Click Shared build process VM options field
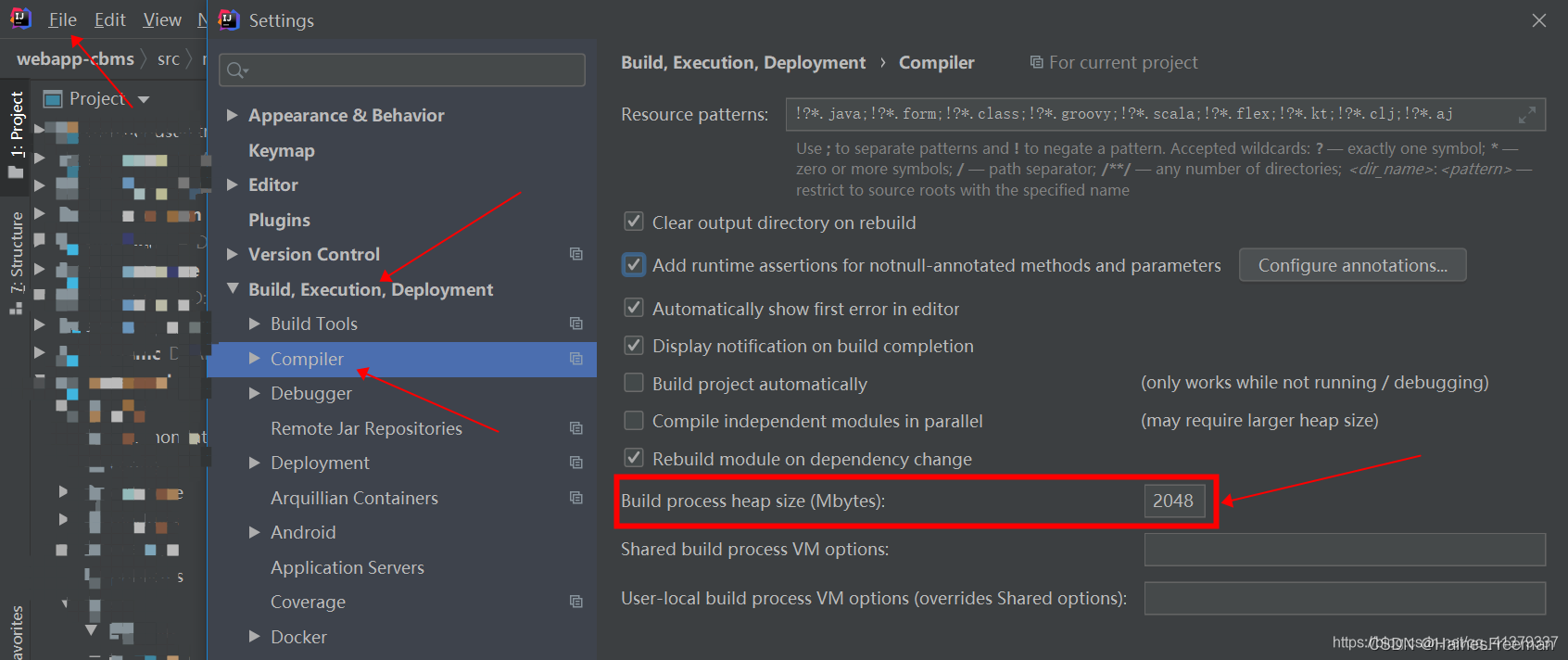 (x=1345, y=550)
